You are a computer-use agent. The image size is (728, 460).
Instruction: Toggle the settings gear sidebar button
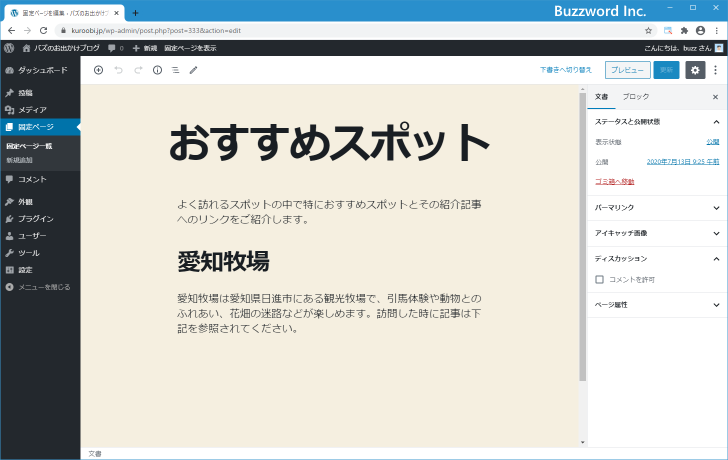point(695,70)
